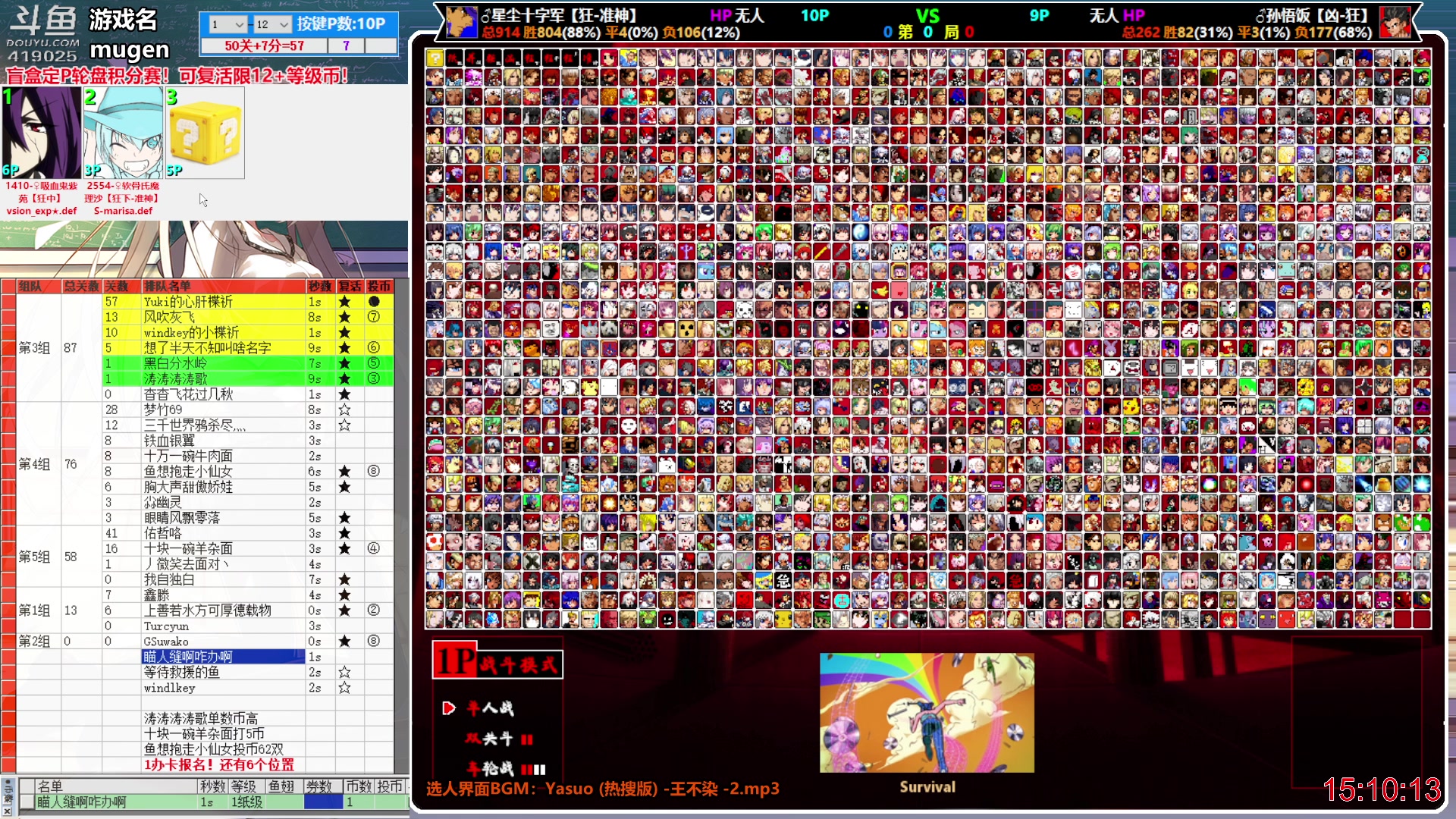Image resolution: width=1456 pixels, height=819 pixels.
Task: Click the 1P 战斗模式 header banner
Action: (x=497, y=661)
